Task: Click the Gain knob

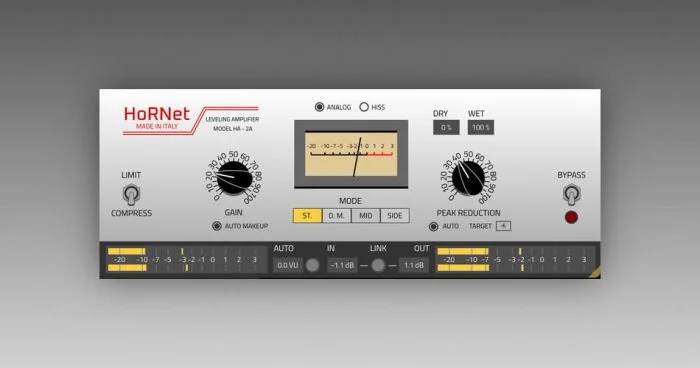Action: point(234,178)
